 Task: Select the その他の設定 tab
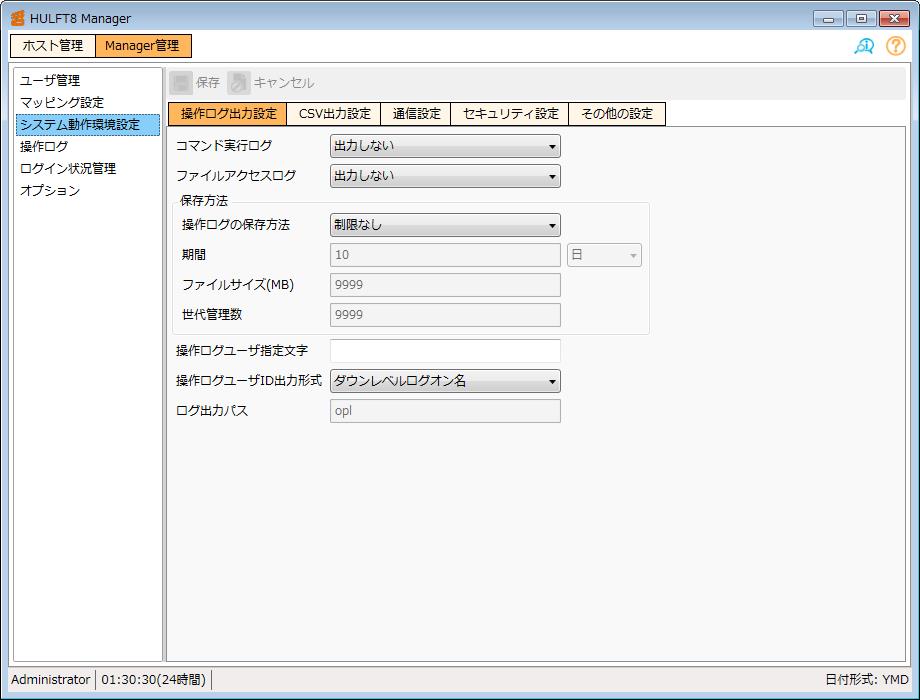click(x=616, y=114)
